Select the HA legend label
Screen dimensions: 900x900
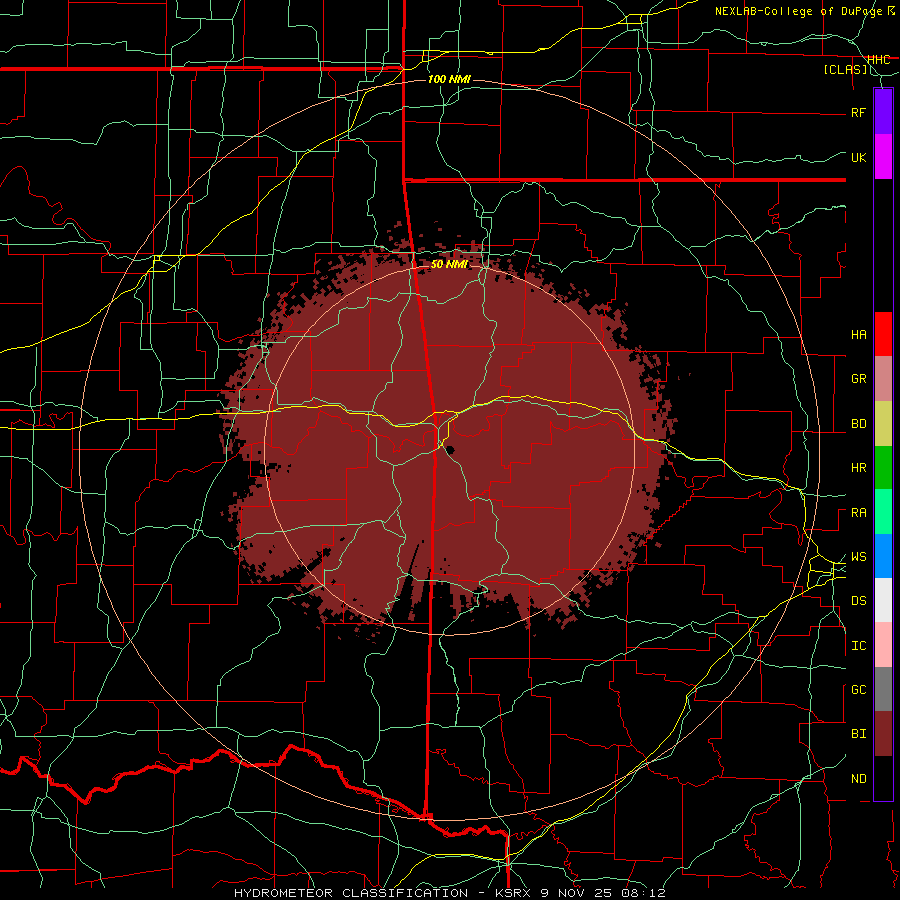point(858,335)
